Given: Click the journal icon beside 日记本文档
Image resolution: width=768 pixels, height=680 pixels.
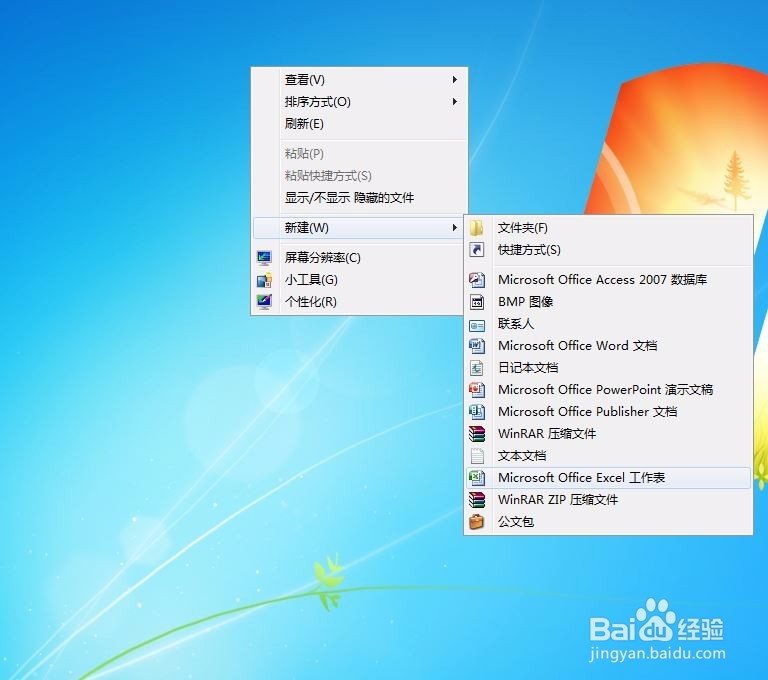Looking at the screenshot, I should tap(477, 368).
